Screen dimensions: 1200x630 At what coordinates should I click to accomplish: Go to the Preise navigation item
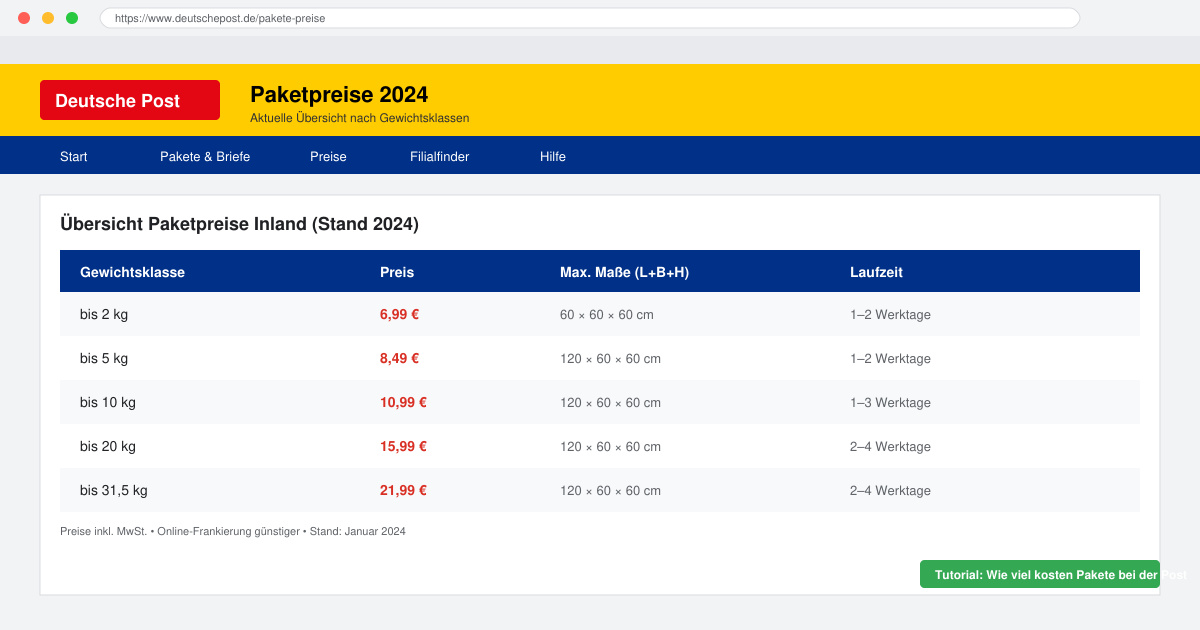328,157
